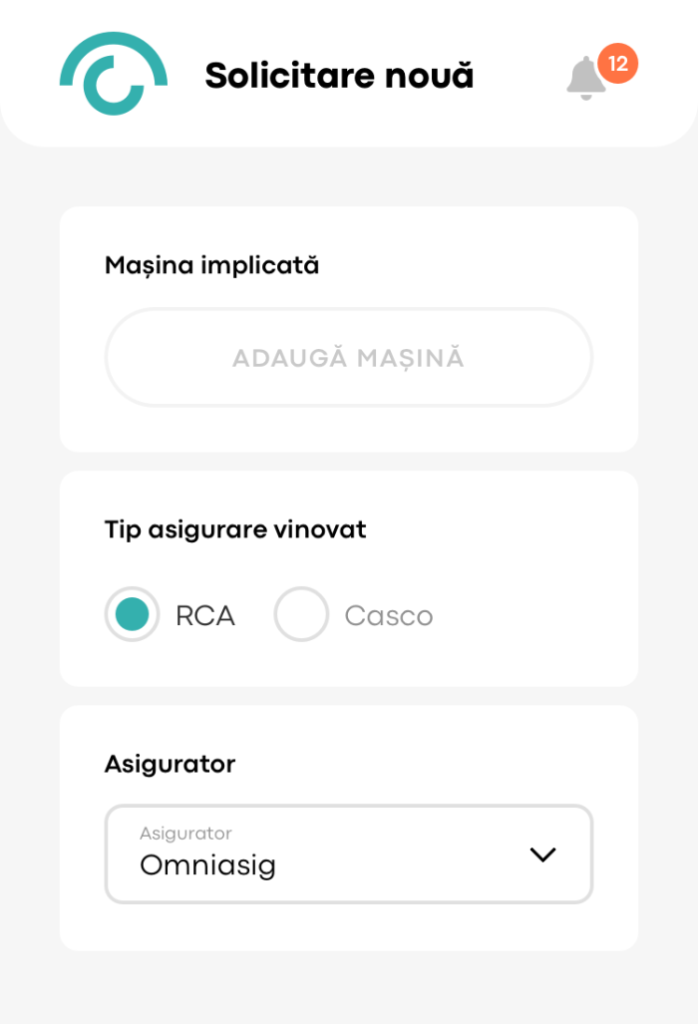The image size is (698, 1024).
Task: Click the Tip asigurare vinovat heading
Action: click(x=235, y=529)
